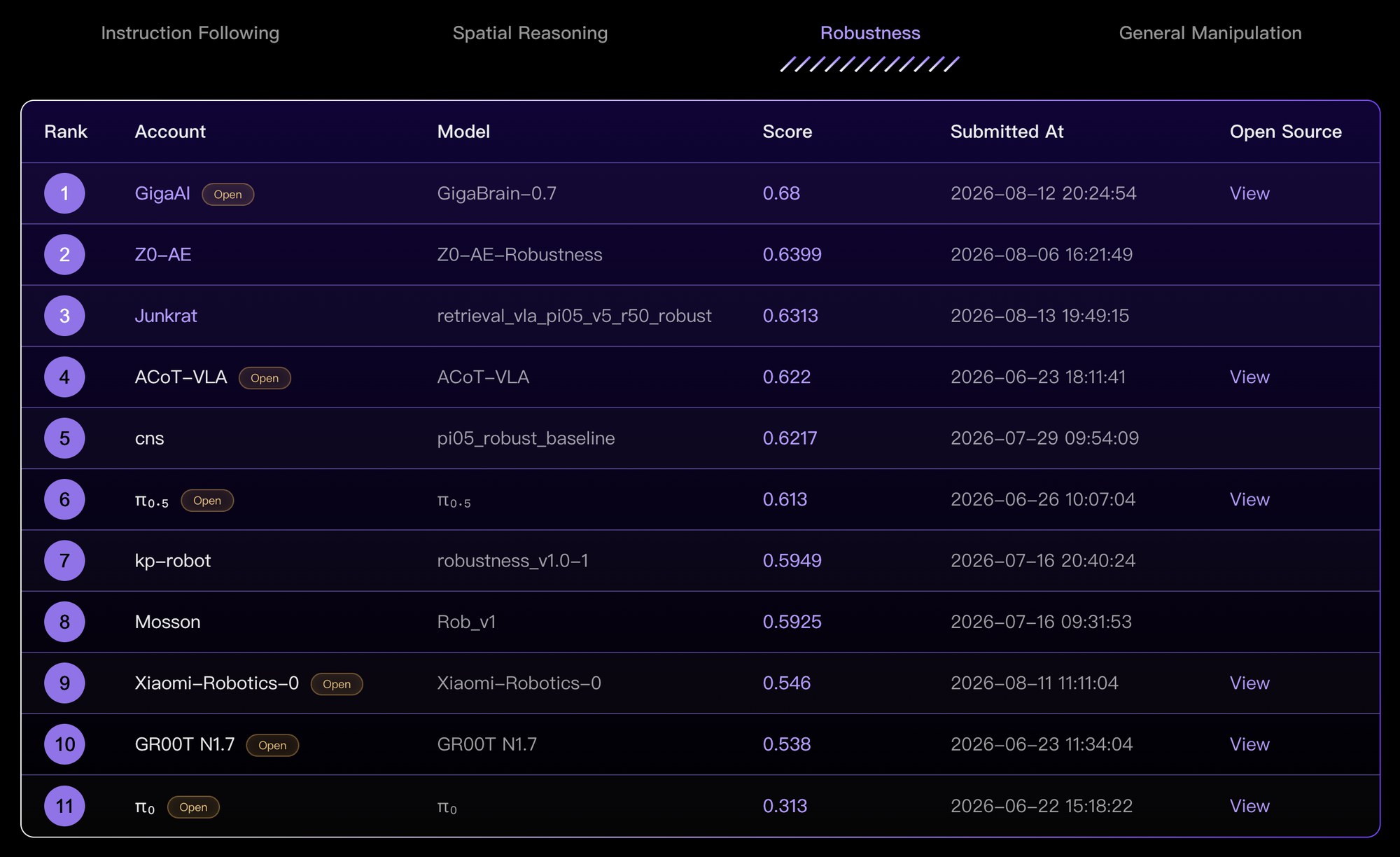Click timestamp 2026-08-12 20:24:54
1400x857 pixels.
click(x=1043, y=193)
